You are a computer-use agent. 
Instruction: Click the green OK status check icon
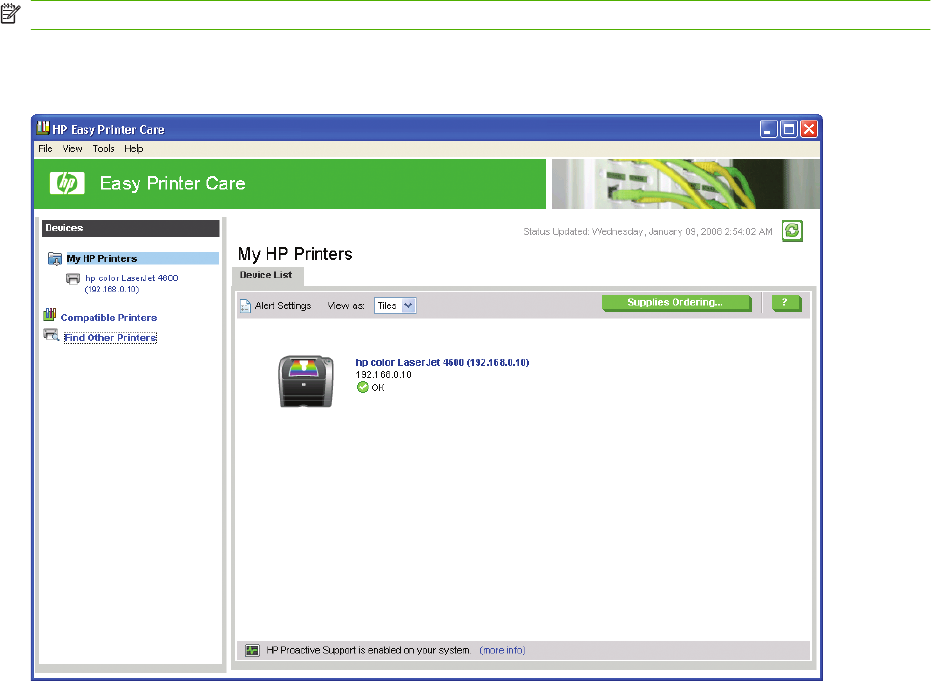point(362,387)
